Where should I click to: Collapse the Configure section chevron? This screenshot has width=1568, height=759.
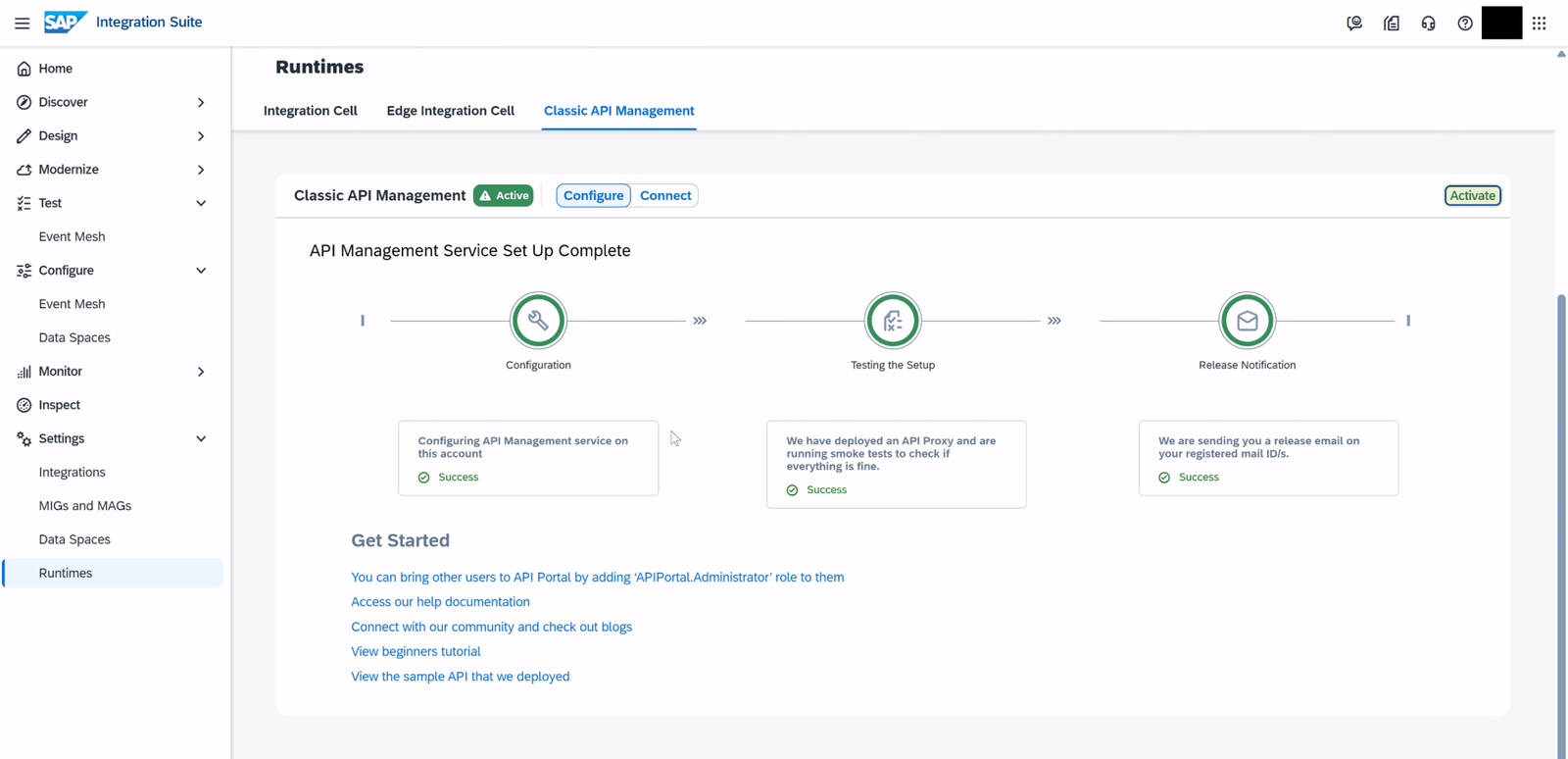click(201, 271)
